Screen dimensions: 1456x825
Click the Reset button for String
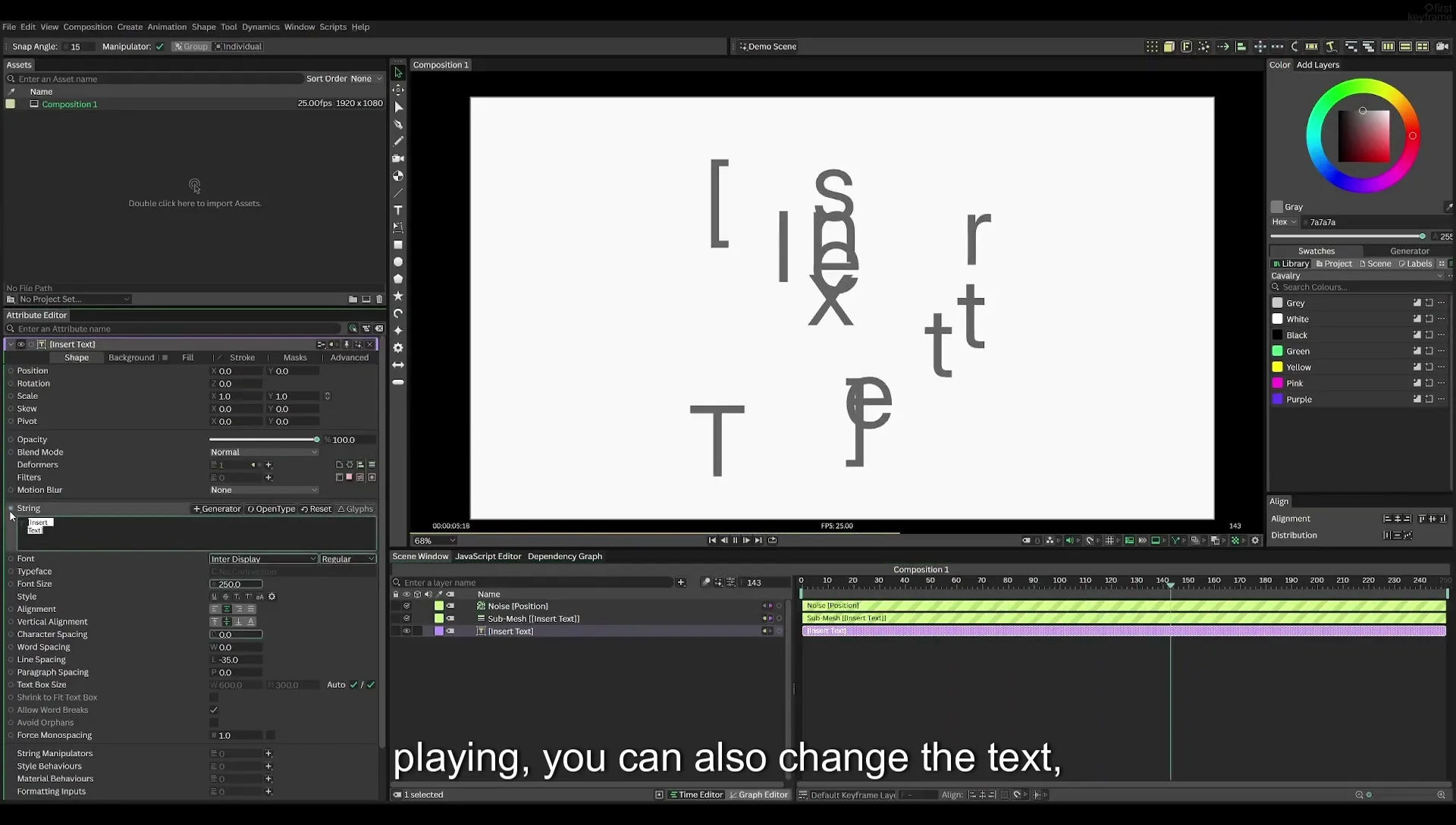click(316, 510)
